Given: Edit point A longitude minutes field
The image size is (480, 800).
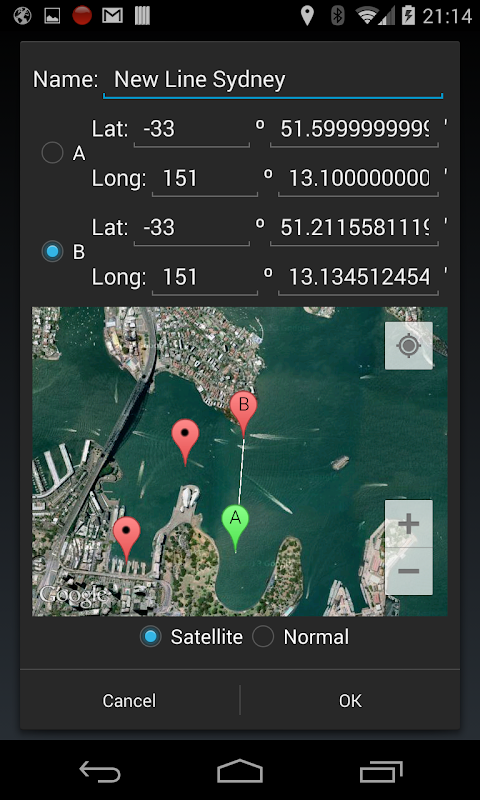Looking at the screenshot, I should tap(358, 179).
